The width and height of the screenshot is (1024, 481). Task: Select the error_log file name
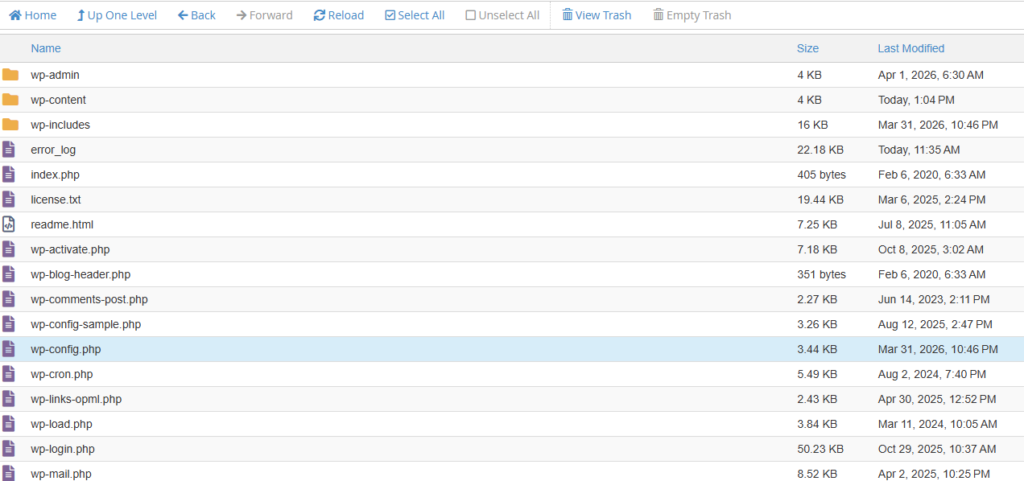[53, 150]
